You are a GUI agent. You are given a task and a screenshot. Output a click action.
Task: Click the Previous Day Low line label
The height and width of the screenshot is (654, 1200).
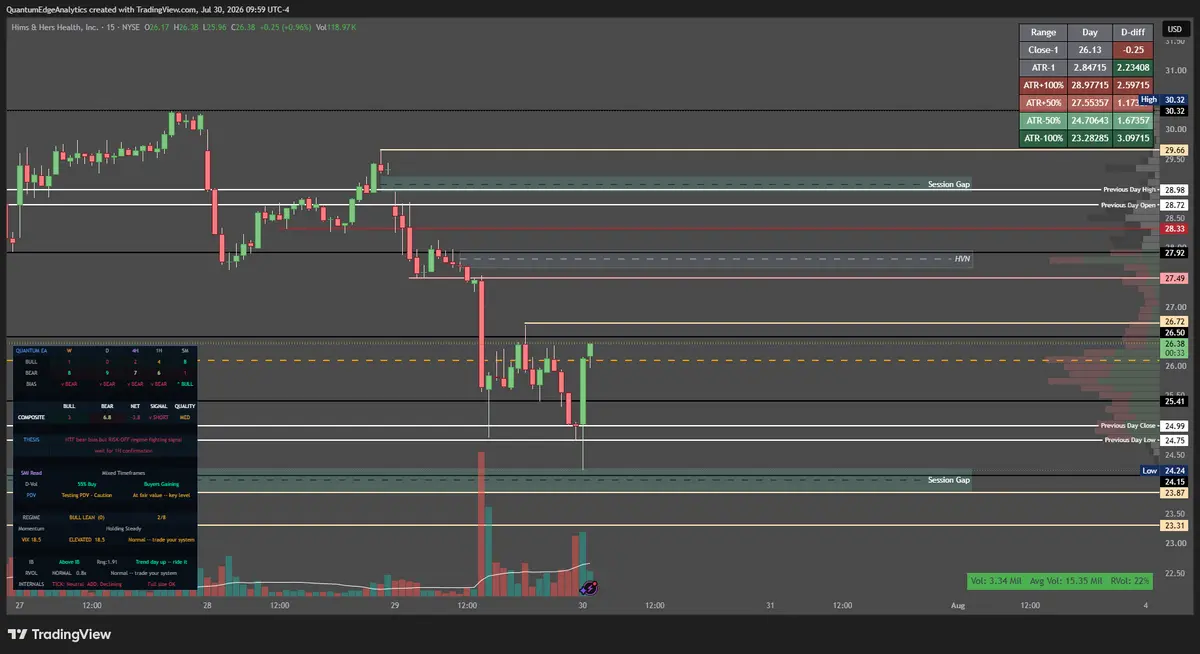tap(1131, 439)
